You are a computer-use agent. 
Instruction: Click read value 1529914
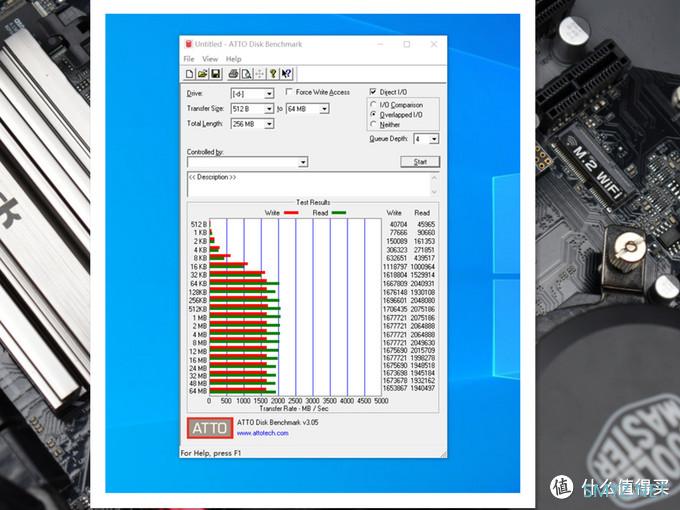[423, 275]
